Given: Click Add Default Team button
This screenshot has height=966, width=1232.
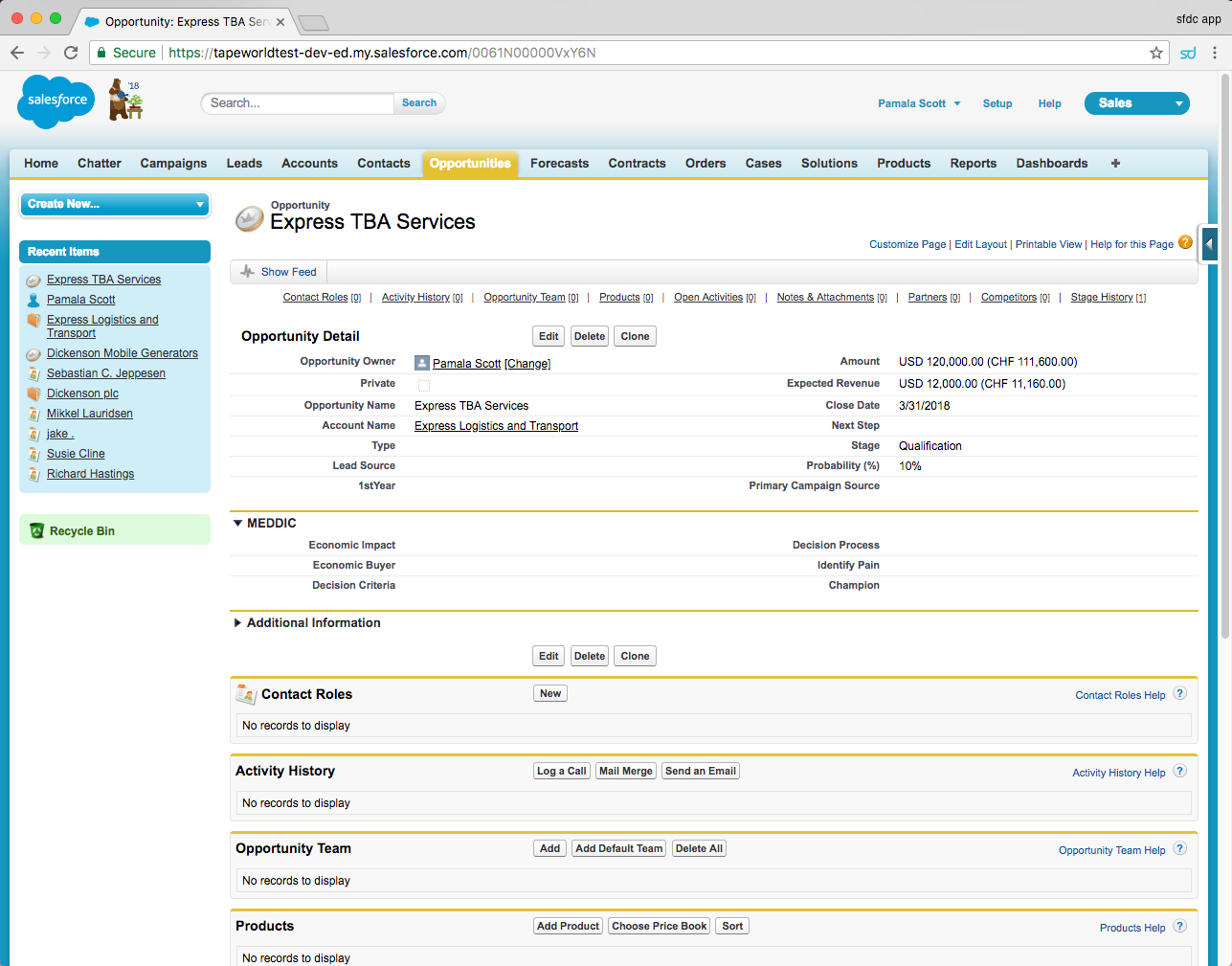Looking at the screenshot, I should click(x=619, y=848).
